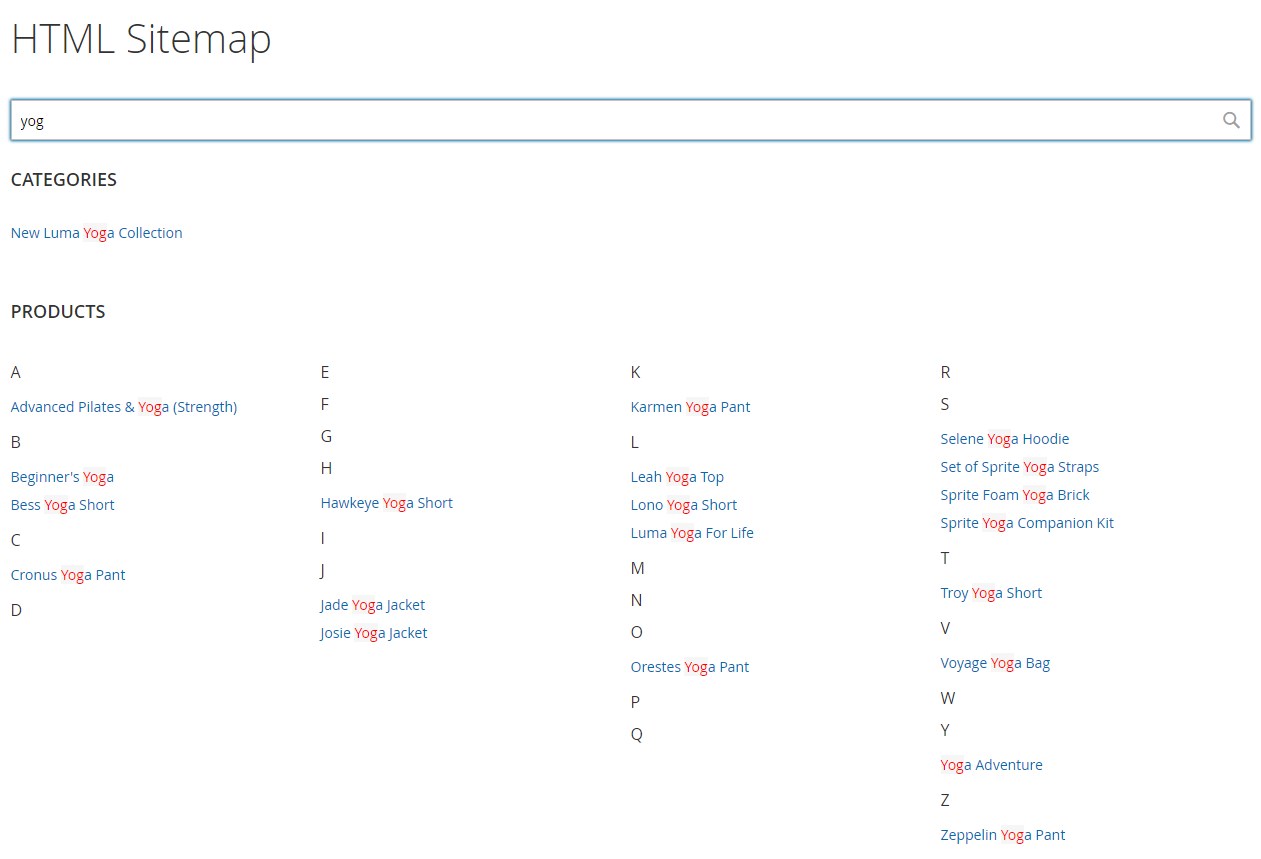Open Jade Yoga Jacket product
Screen dimensions: 1261x859
373,605
